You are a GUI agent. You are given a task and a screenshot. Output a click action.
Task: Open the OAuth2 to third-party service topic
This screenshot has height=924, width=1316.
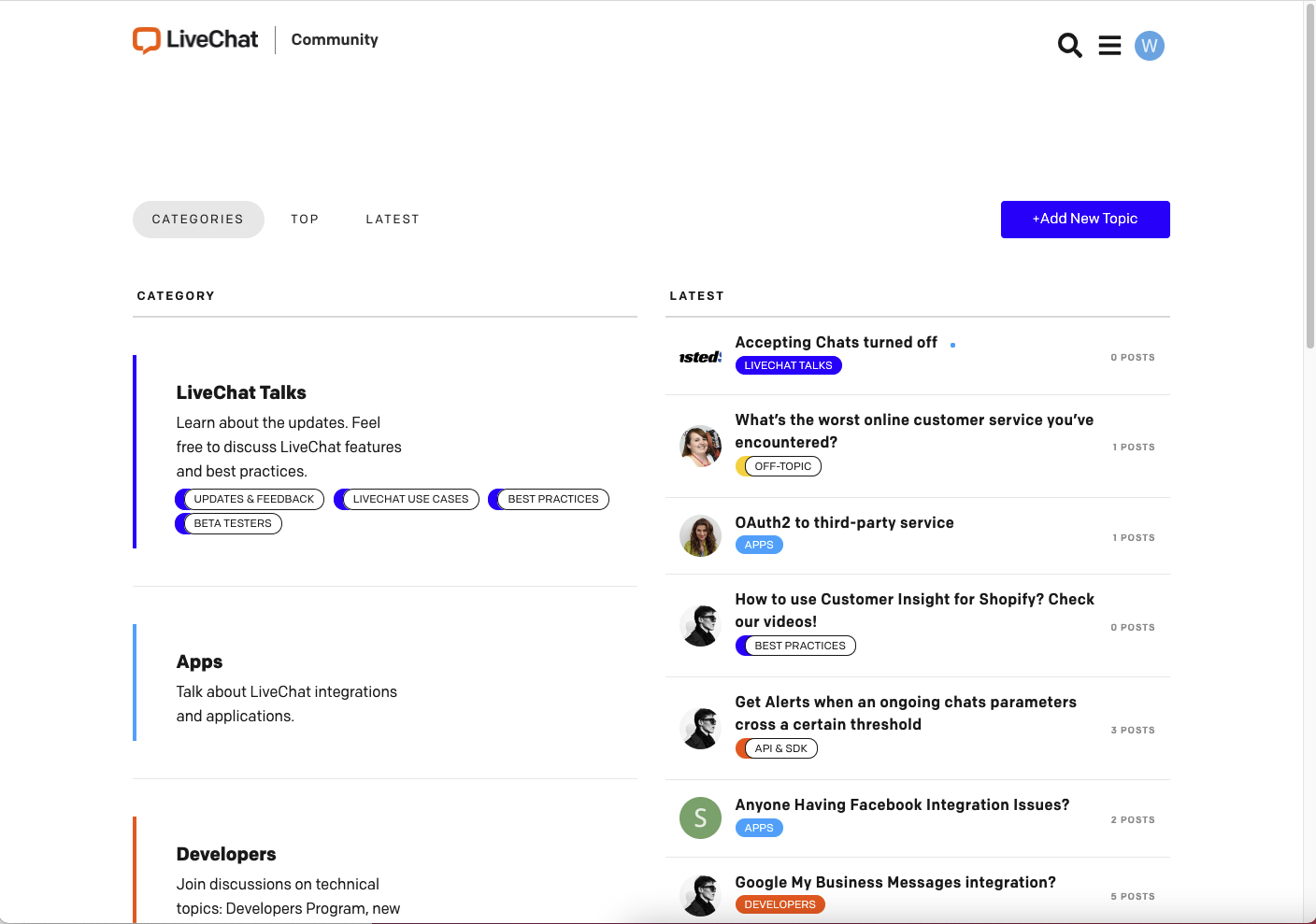tap(844, 522)
